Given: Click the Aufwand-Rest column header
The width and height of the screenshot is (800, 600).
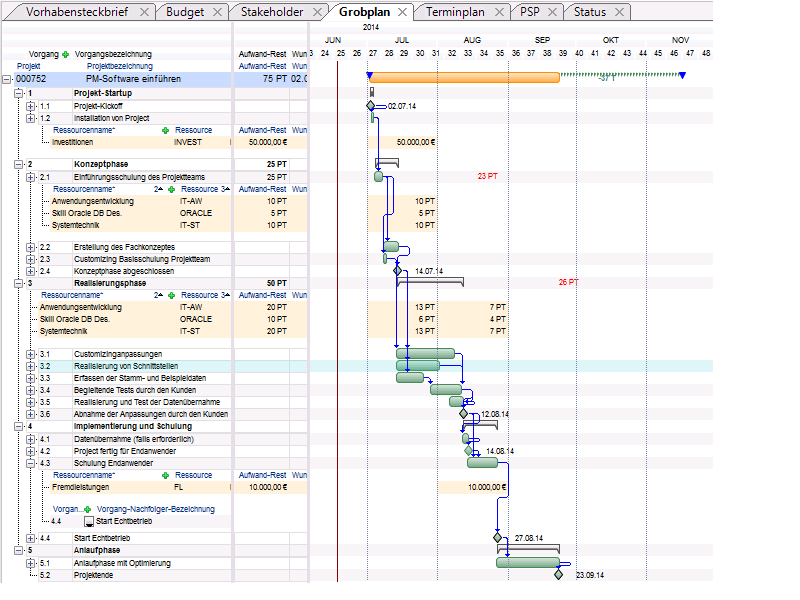Looking at the screenshot, I should pos(262,54).
